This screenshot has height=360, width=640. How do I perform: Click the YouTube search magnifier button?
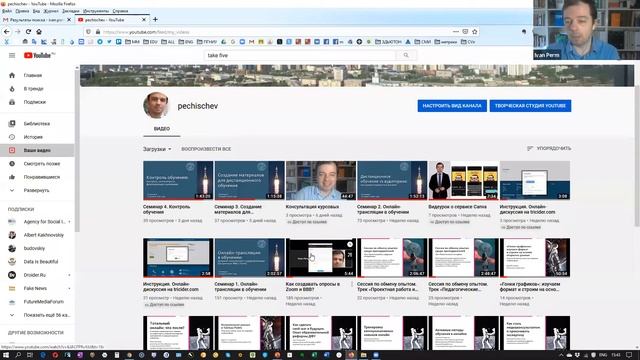click(406, 55)
